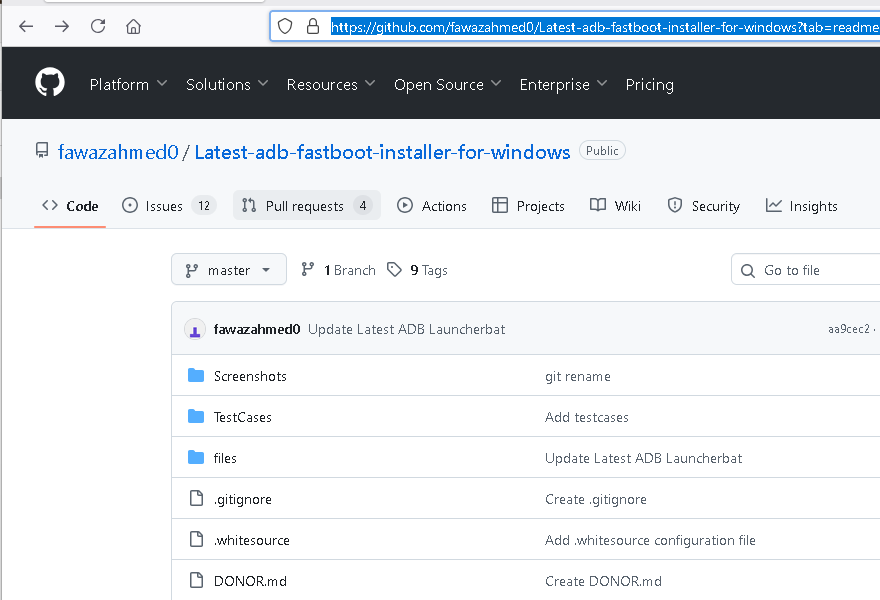Go back using the browser back arrow
The image size is (880, 600).
[26, 27]
